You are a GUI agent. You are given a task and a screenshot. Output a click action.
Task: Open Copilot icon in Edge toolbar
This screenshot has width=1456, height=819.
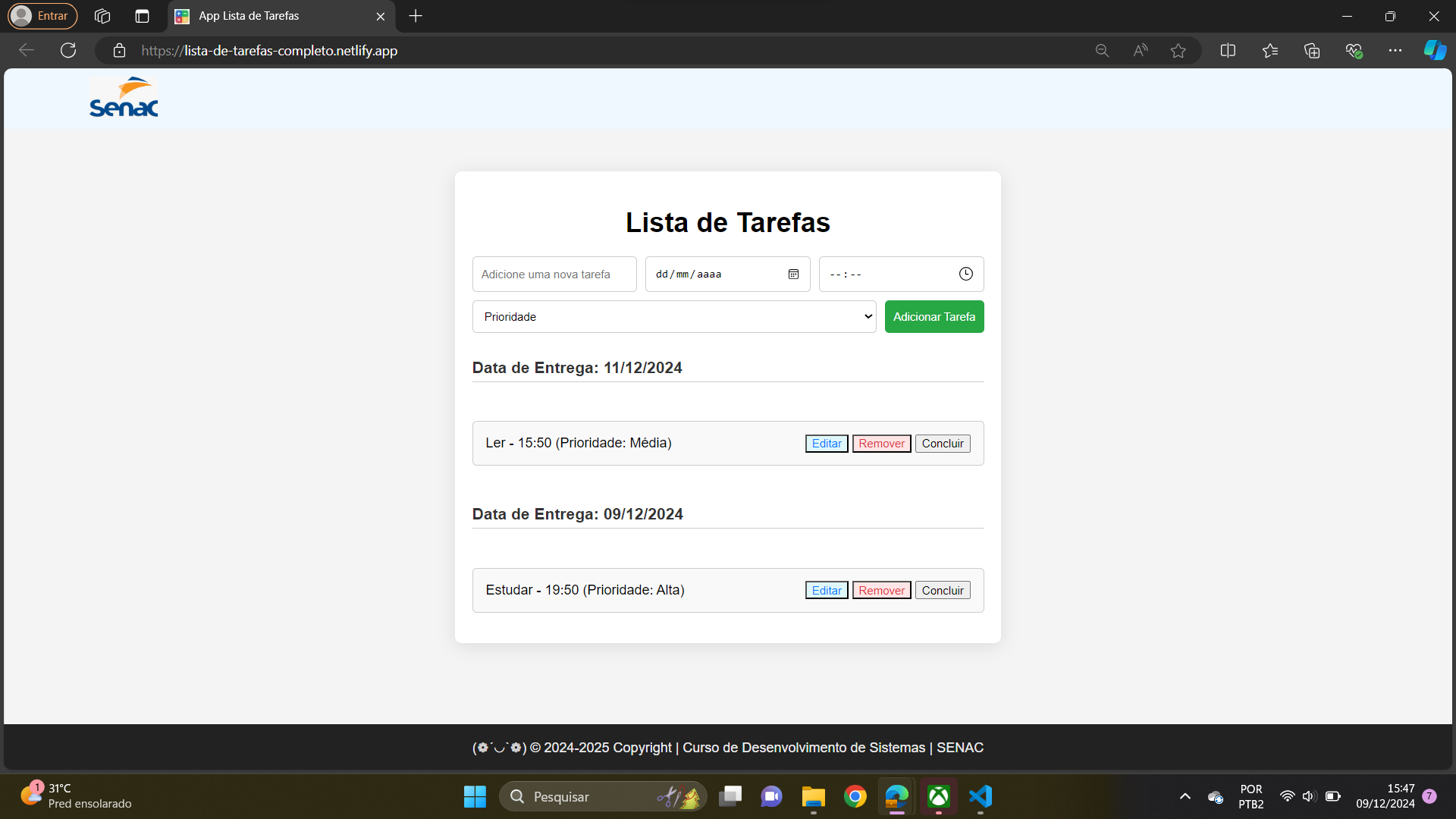[x=1435, y=51]
